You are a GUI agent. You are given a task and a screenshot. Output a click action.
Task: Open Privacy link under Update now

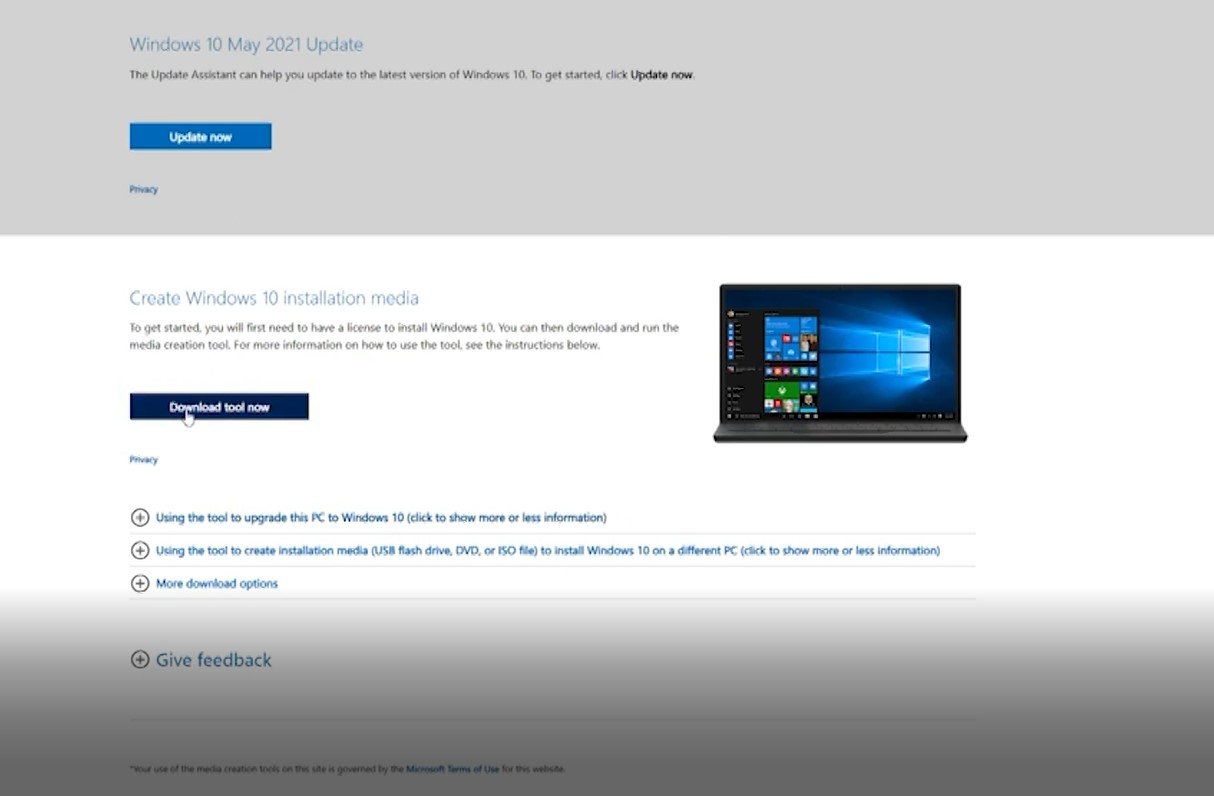pos(143,189)
